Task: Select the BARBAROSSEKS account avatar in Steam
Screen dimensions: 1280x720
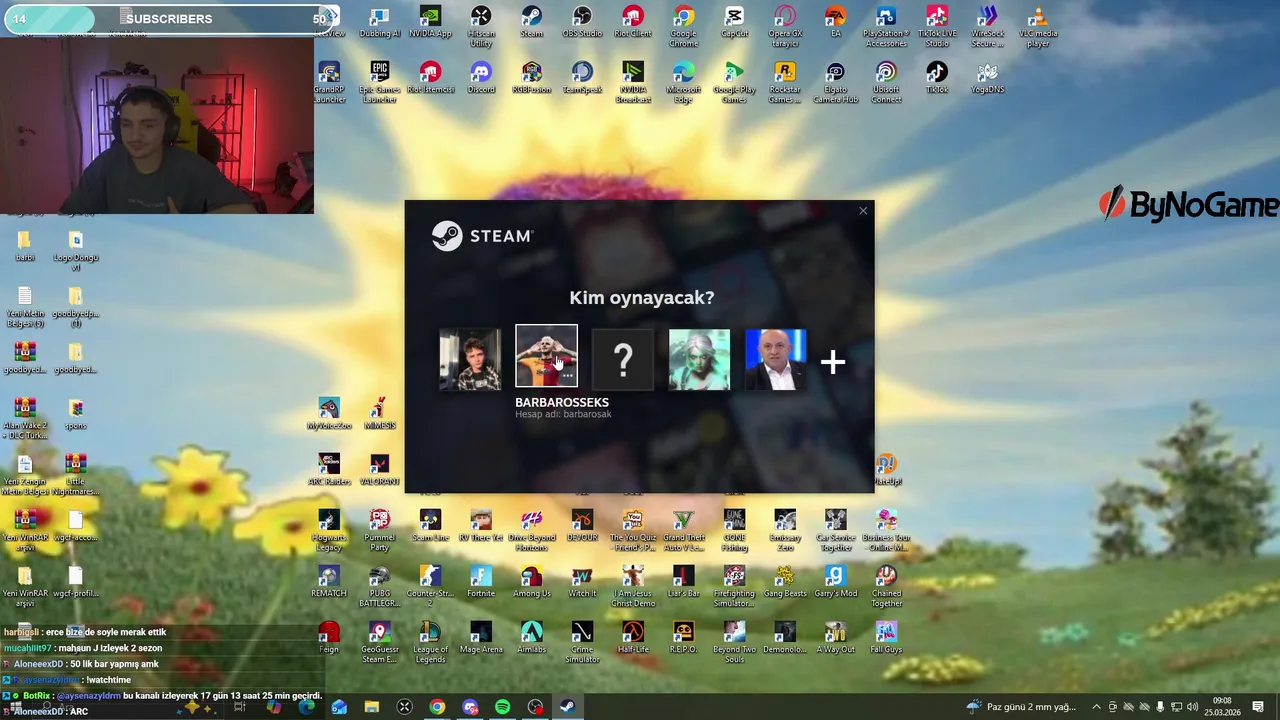Action: point(546,356)
